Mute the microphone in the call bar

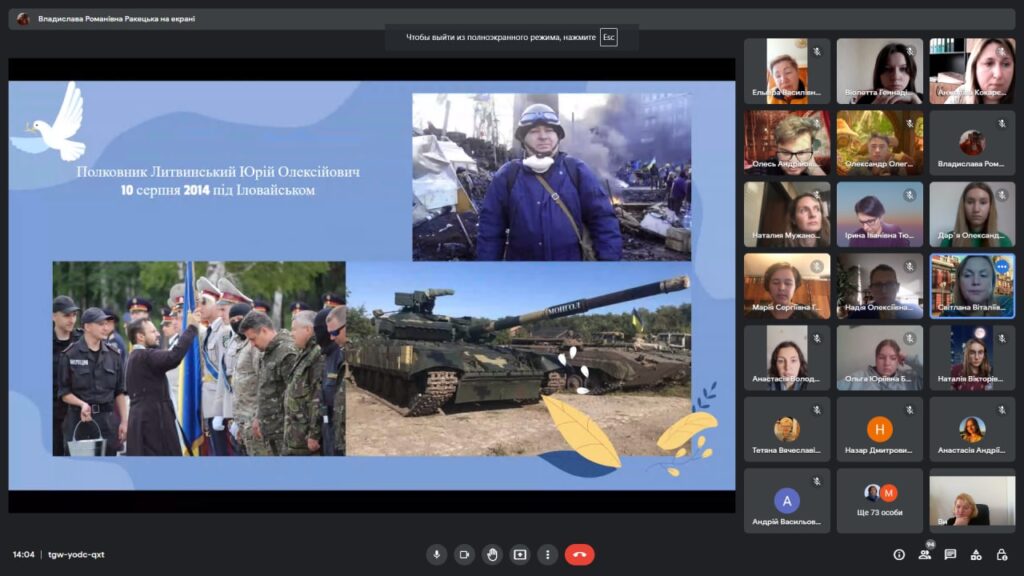point(436,554)
